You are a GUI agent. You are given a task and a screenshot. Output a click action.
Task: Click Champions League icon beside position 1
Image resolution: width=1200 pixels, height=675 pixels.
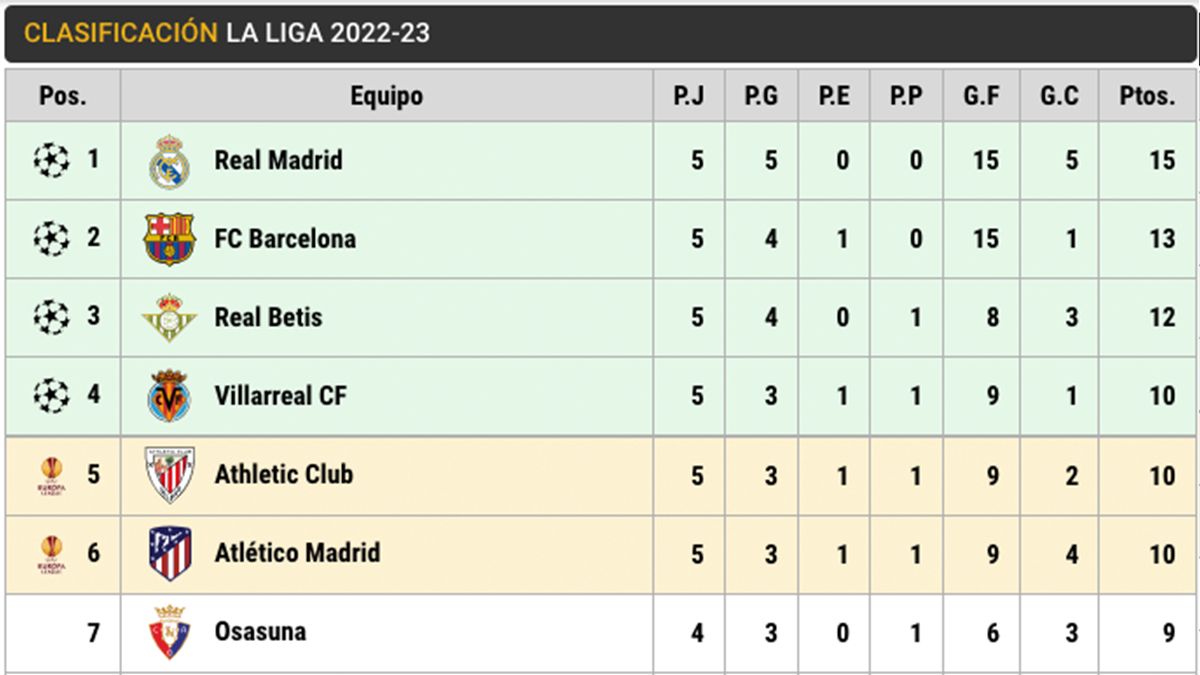51,160
